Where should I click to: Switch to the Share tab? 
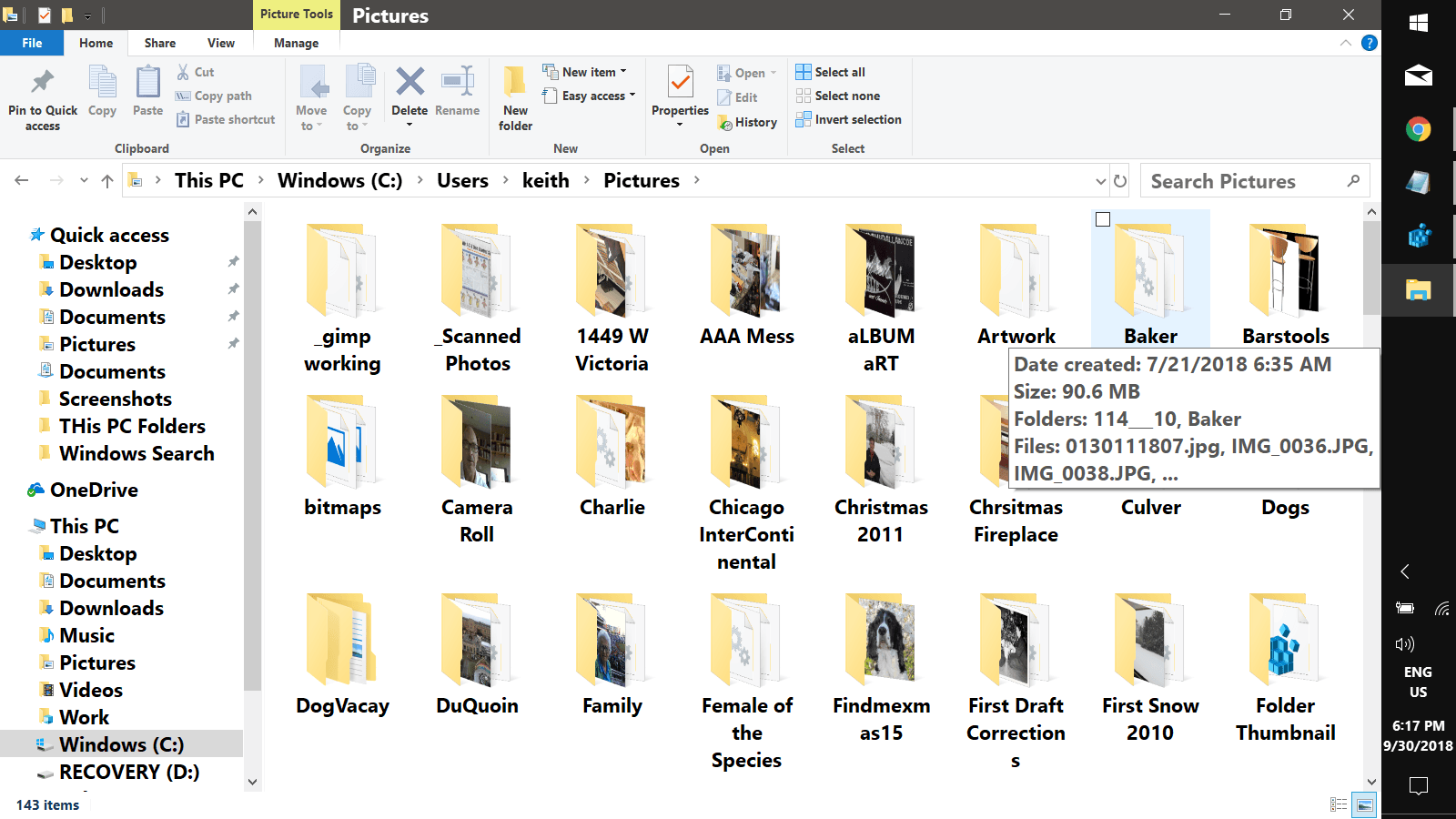pyautogui.click(x=159, y=43)
